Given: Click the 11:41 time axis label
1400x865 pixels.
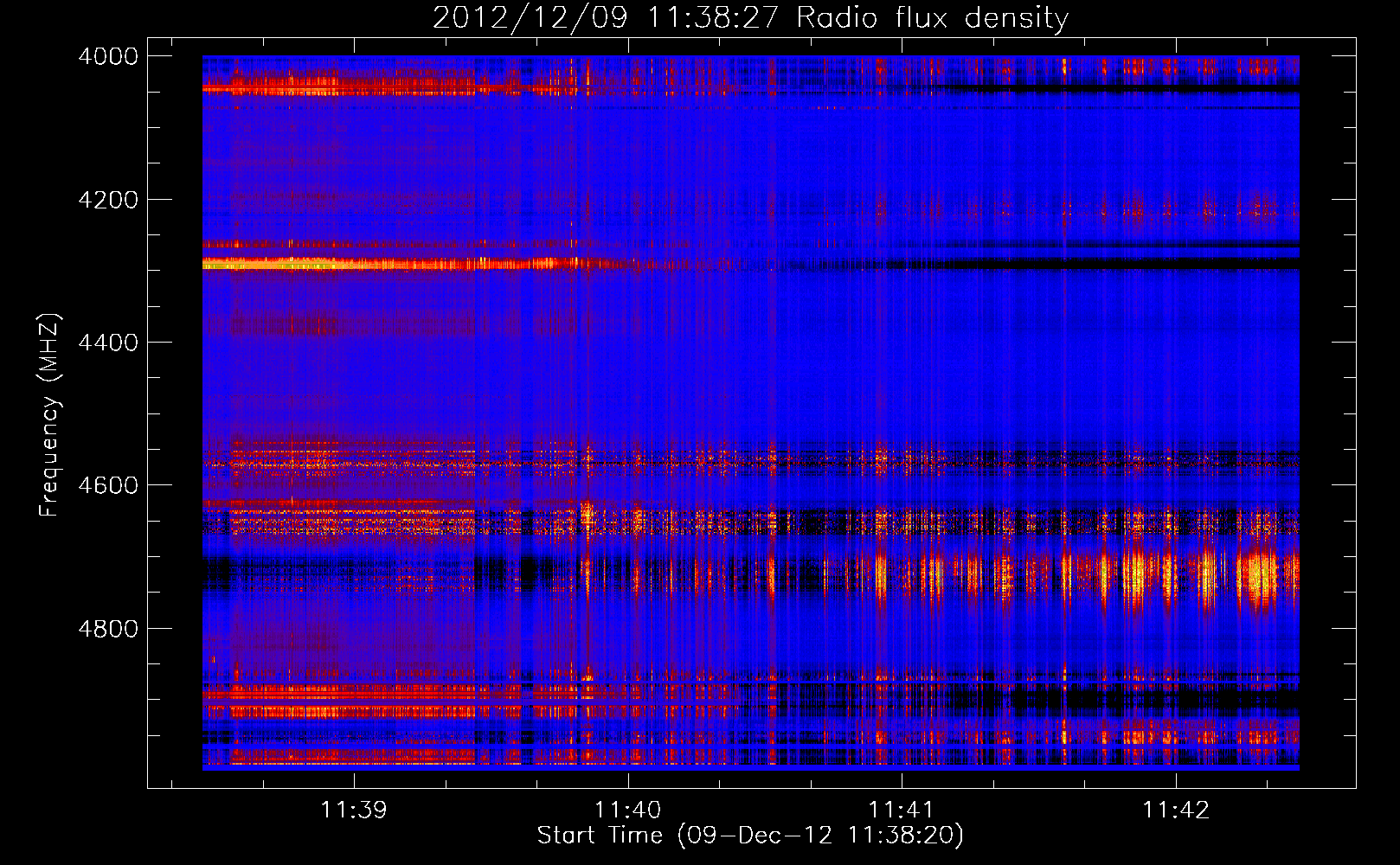Looking at the screenshot, I should tap(902, 811).
